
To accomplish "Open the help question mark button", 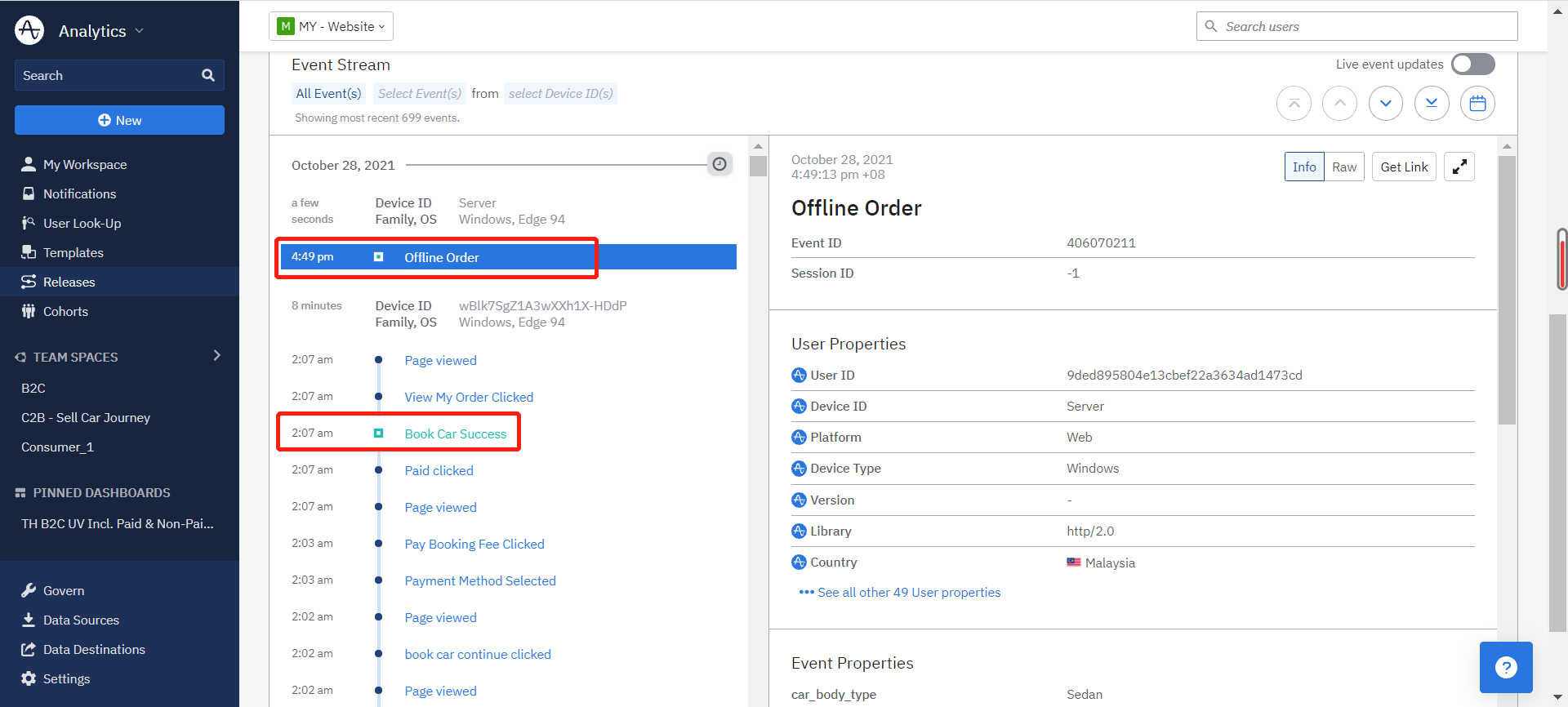I will tap(1506, 667).
